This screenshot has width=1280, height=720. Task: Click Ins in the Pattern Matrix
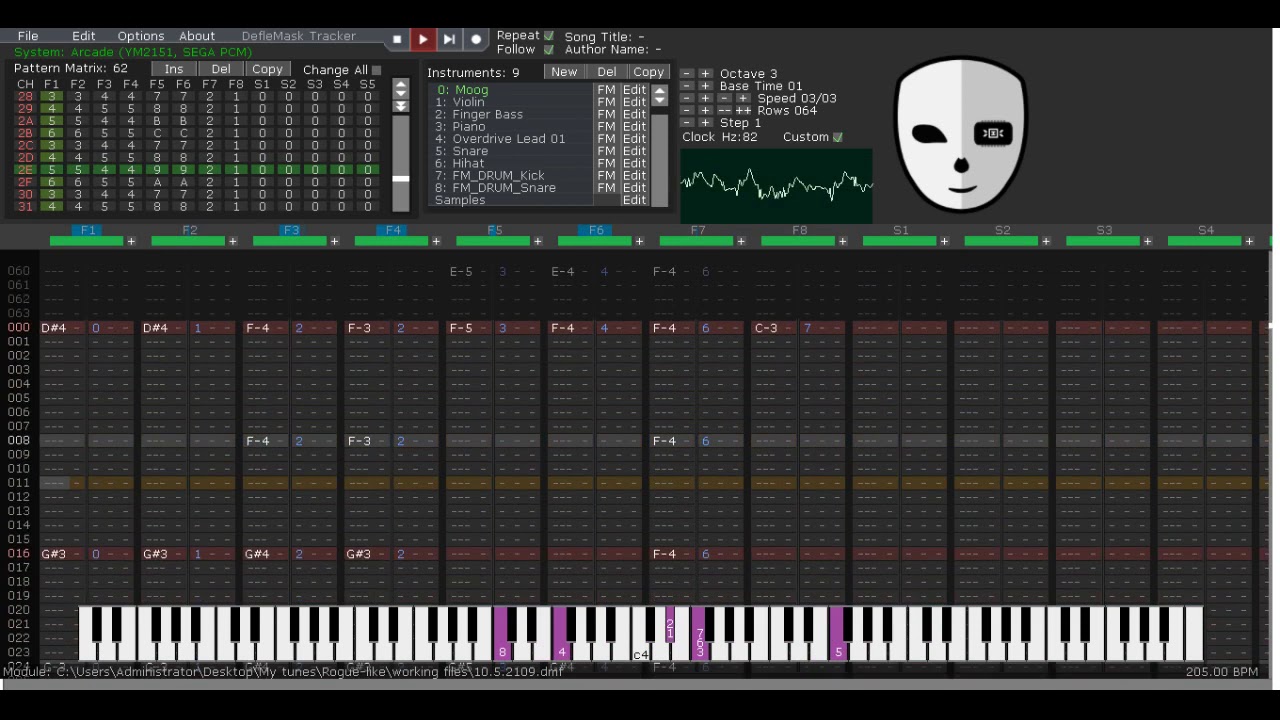pyautogui.click(x=174, y=69)
